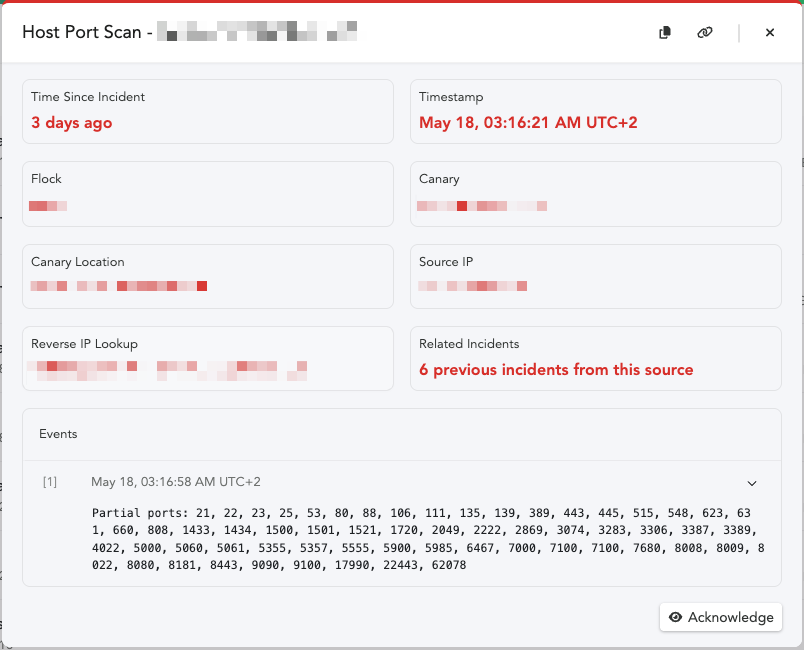Click the Events section header
This screenshot has width=804, height=650.
pos(58,434)
